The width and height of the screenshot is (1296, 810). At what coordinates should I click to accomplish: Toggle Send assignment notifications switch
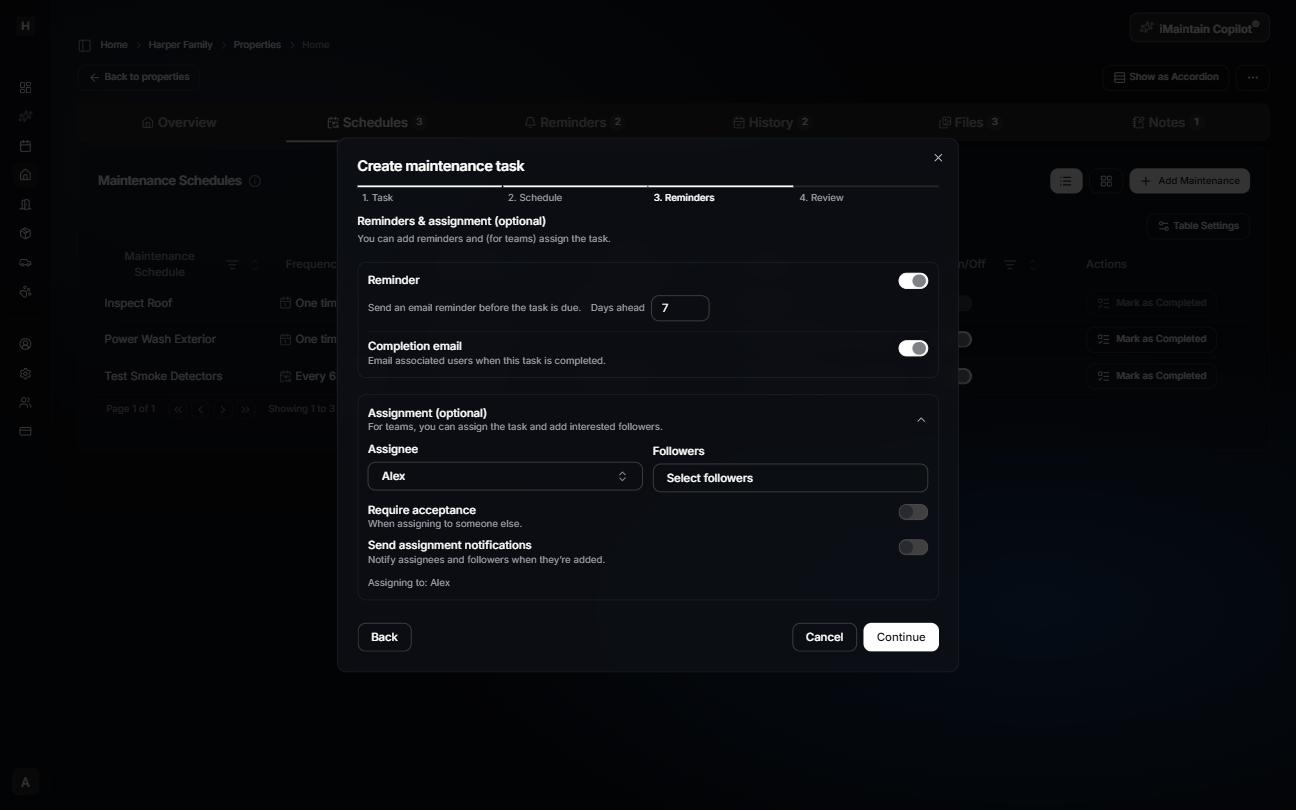pyautogui.click(x=913, y=547)
